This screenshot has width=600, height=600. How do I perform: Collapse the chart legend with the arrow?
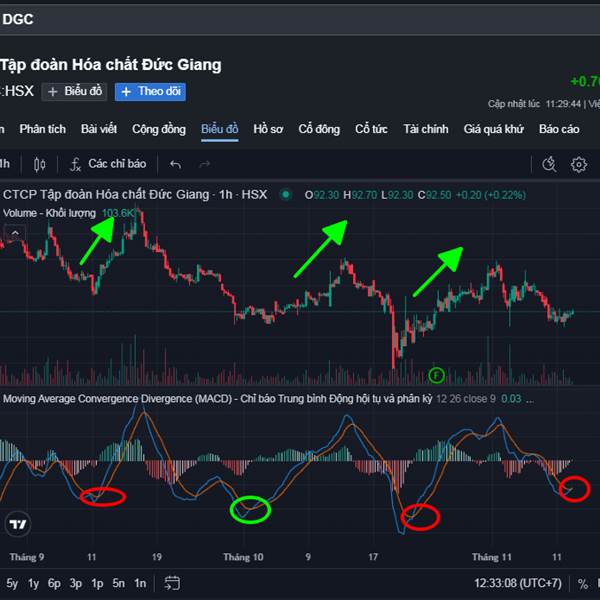15,232
